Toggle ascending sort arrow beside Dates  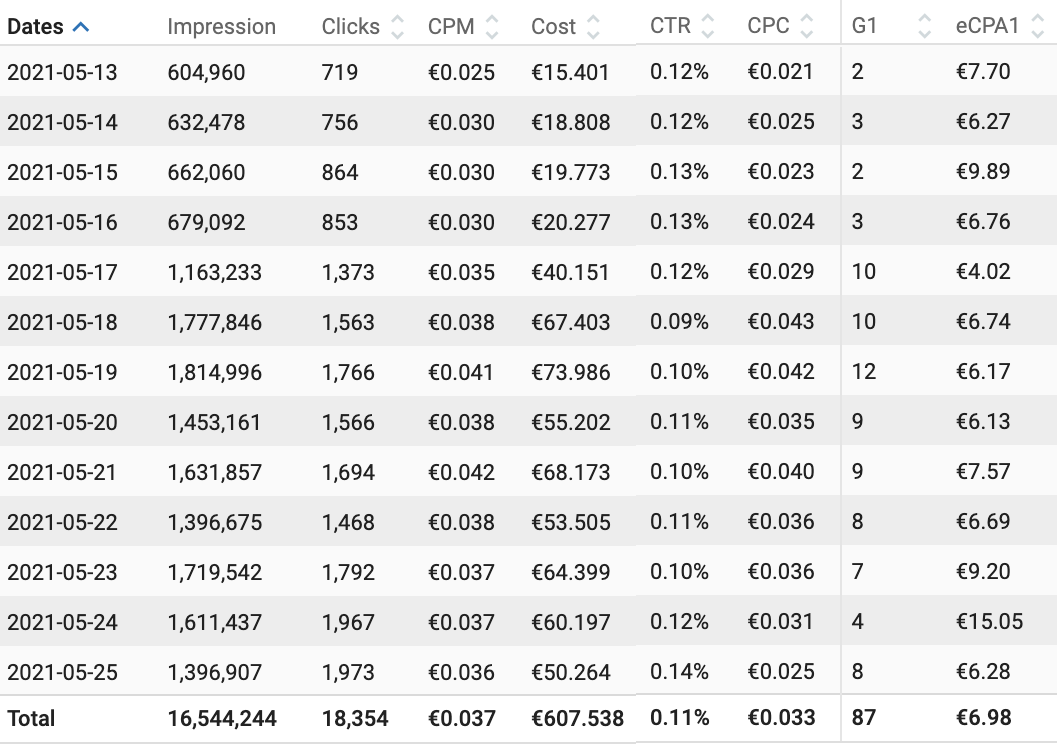[81, 27]
